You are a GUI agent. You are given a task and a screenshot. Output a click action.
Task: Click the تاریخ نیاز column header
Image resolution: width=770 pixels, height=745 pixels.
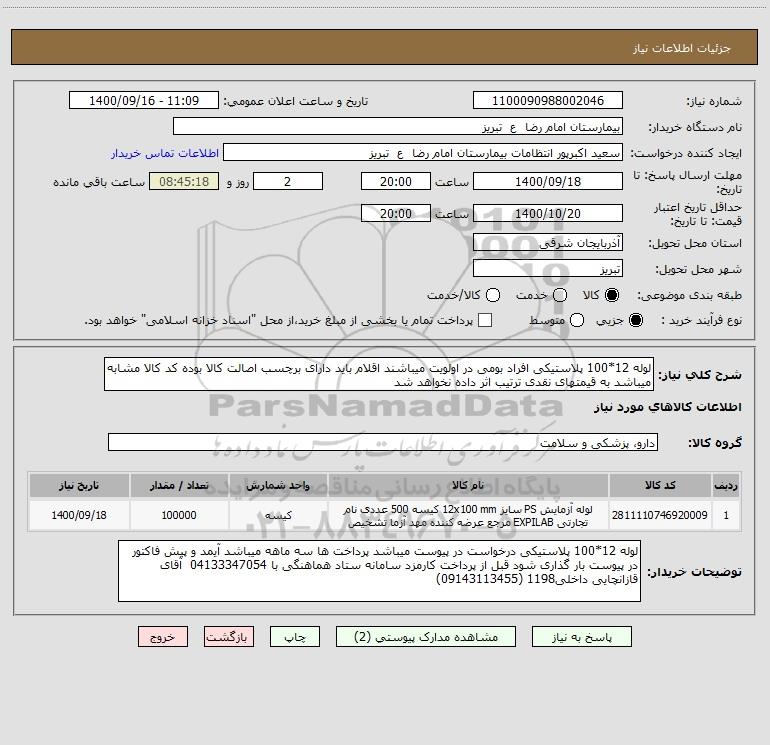(79, 485)
